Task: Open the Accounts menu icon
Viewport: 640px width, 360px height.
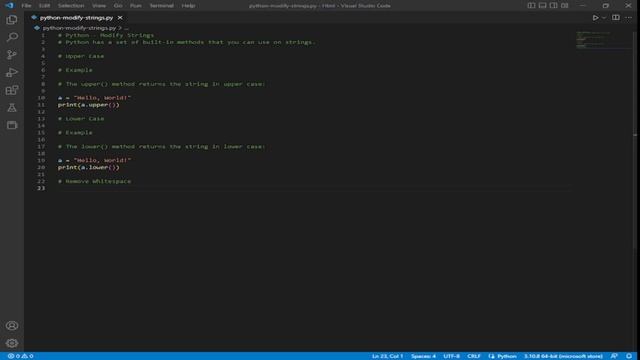Action: 12,326
